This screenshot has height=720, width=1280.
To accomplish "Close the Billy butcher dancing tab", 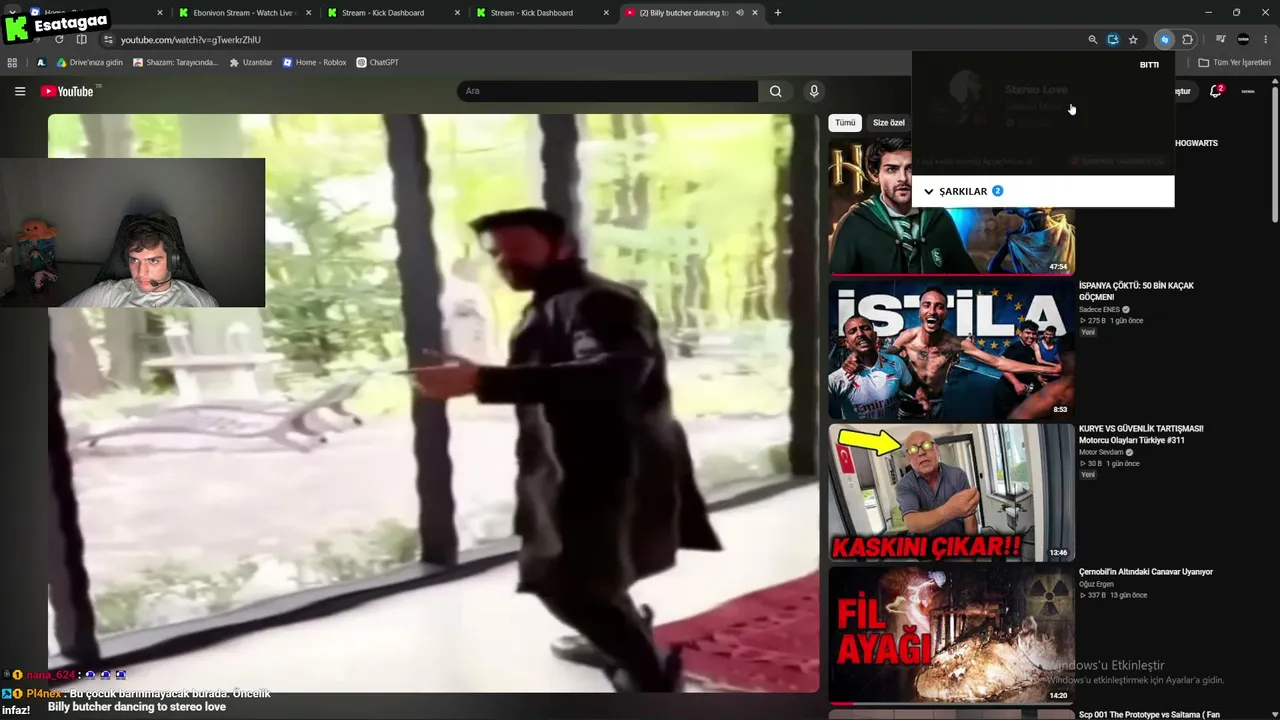I will [x=755, y=13].
